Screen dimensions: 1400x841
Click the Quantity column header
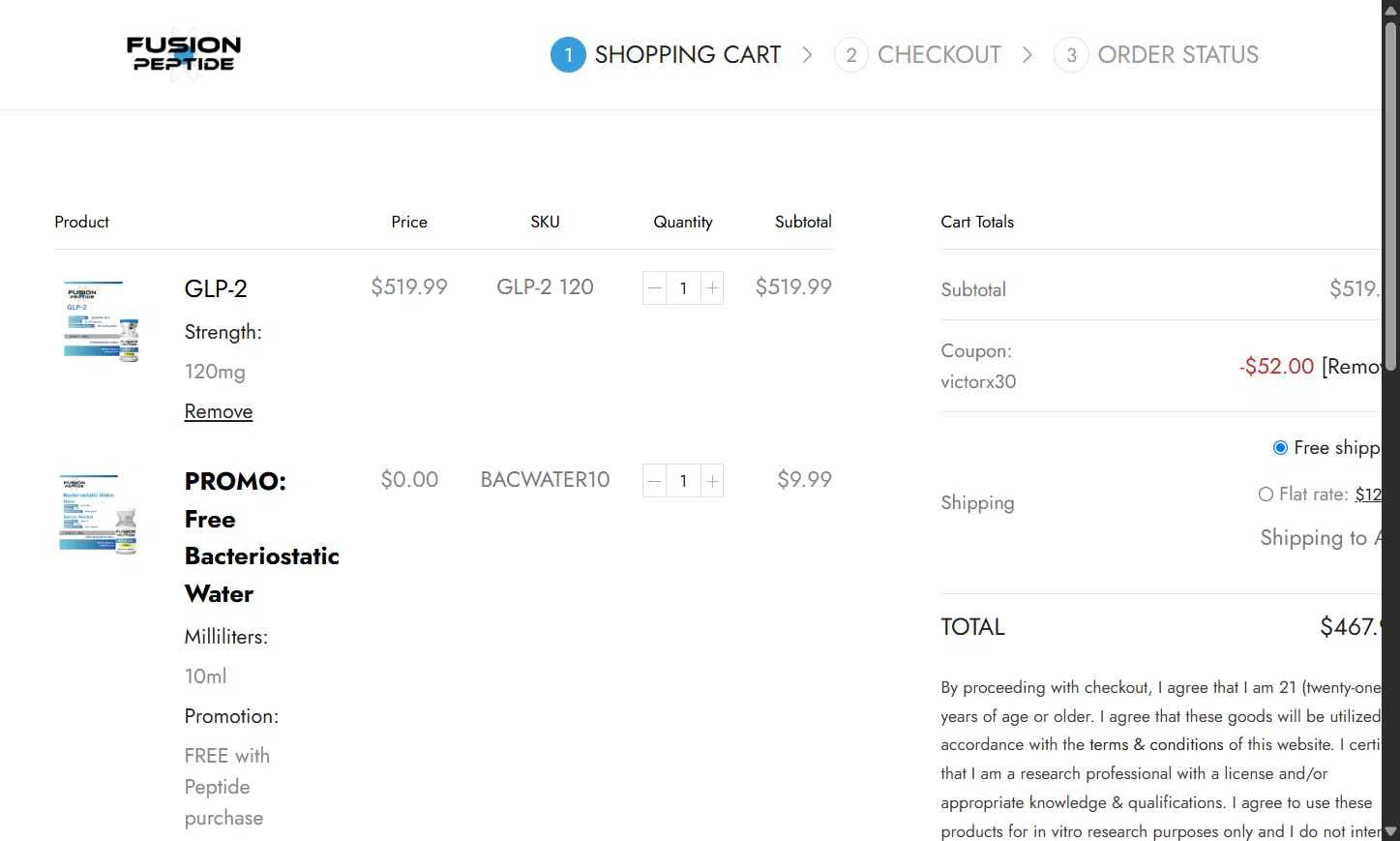(683, 222)
